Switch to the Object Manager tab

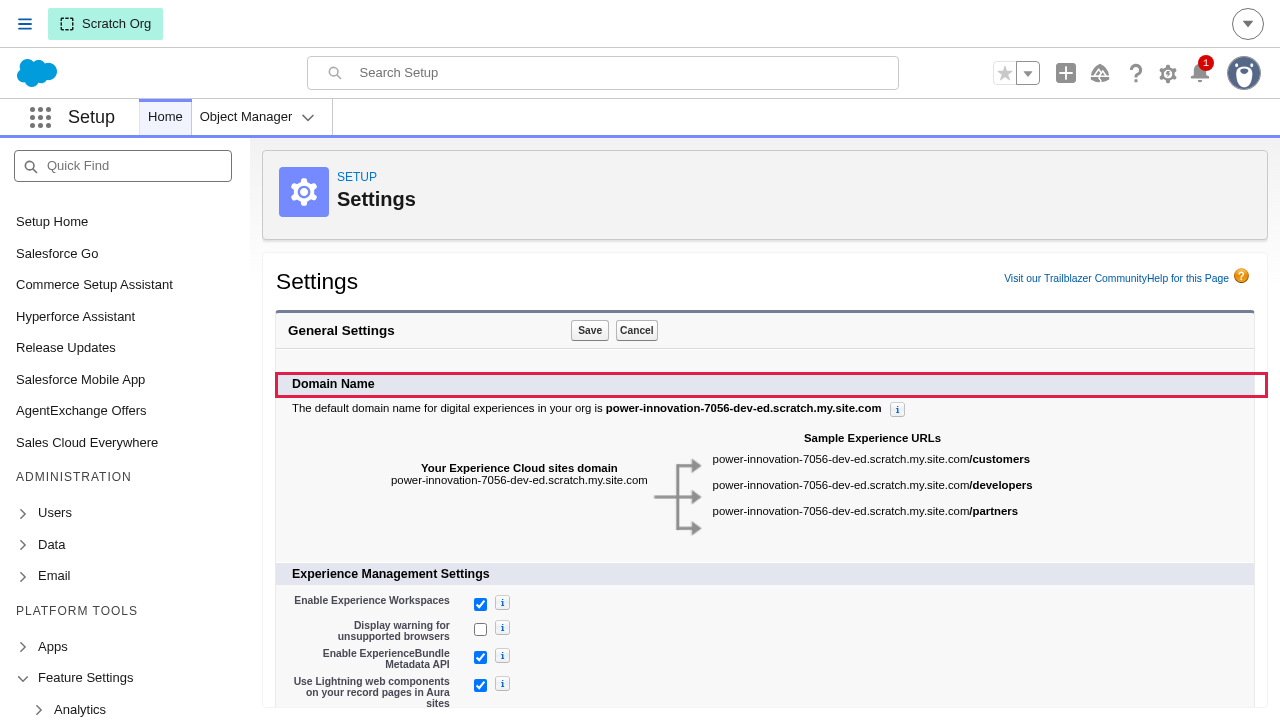click(x=246, y=117)
